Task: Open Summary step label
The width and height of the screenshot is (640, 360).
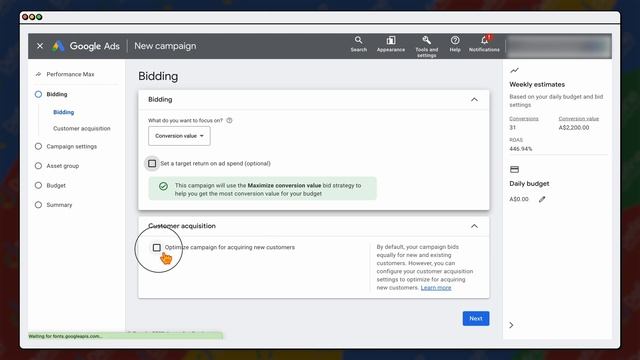Action: 59,205
